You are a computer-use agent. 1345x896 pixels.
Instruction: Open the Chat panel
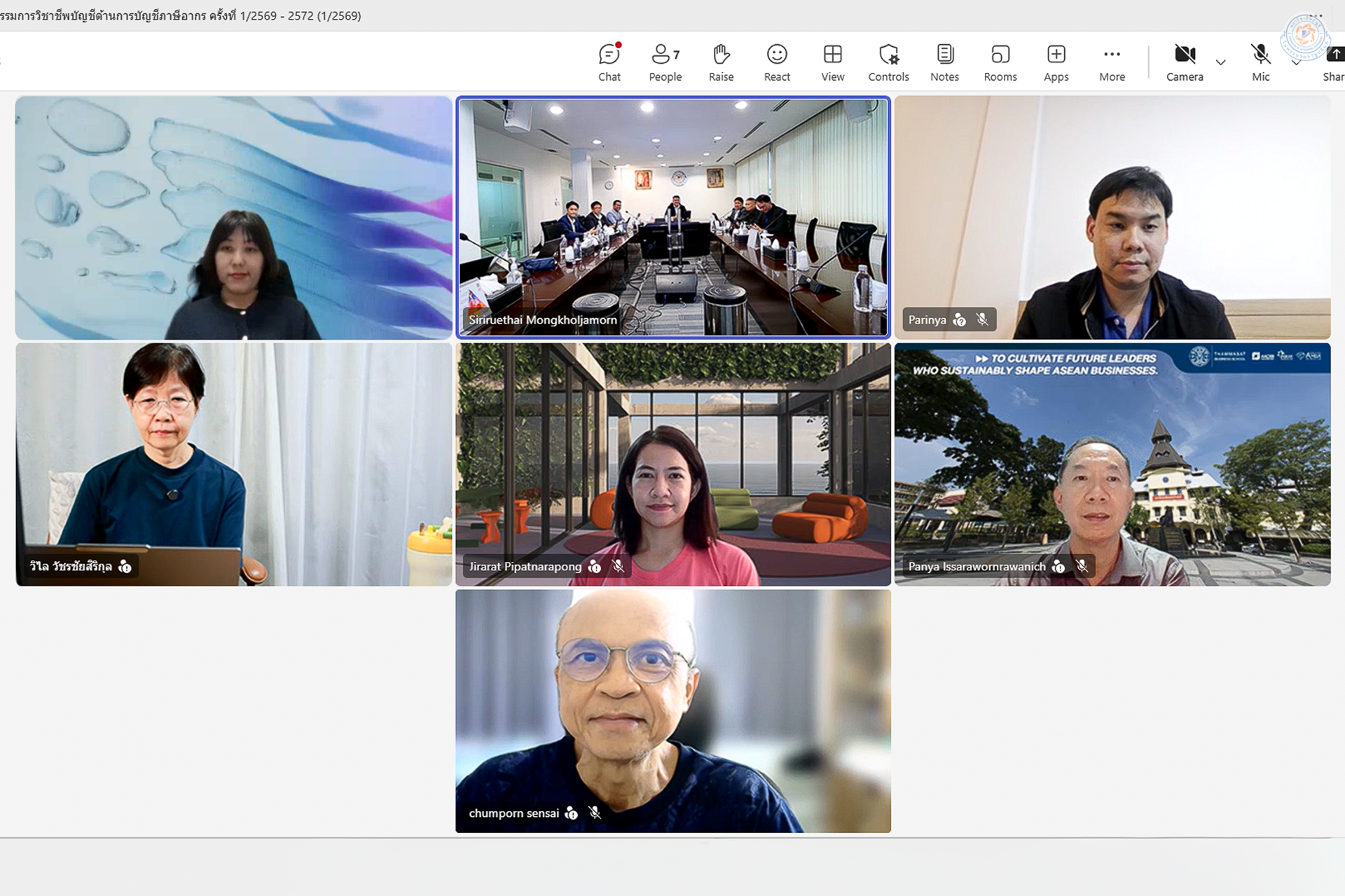point(609,62)
